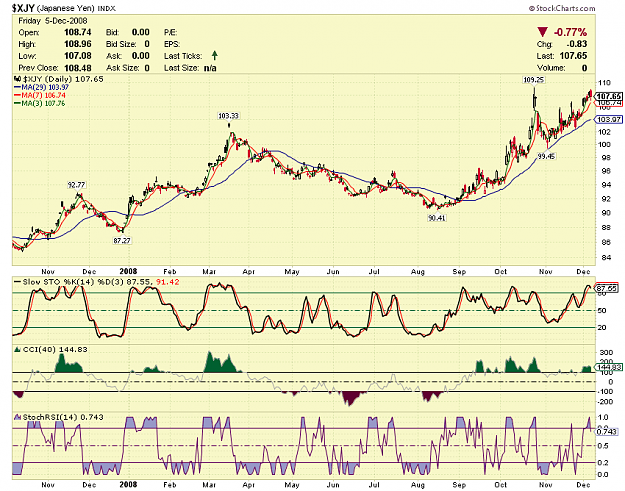Click the Last Size n/a value
The height and width of the screenshot is (491, 625).
click(210, 68)
